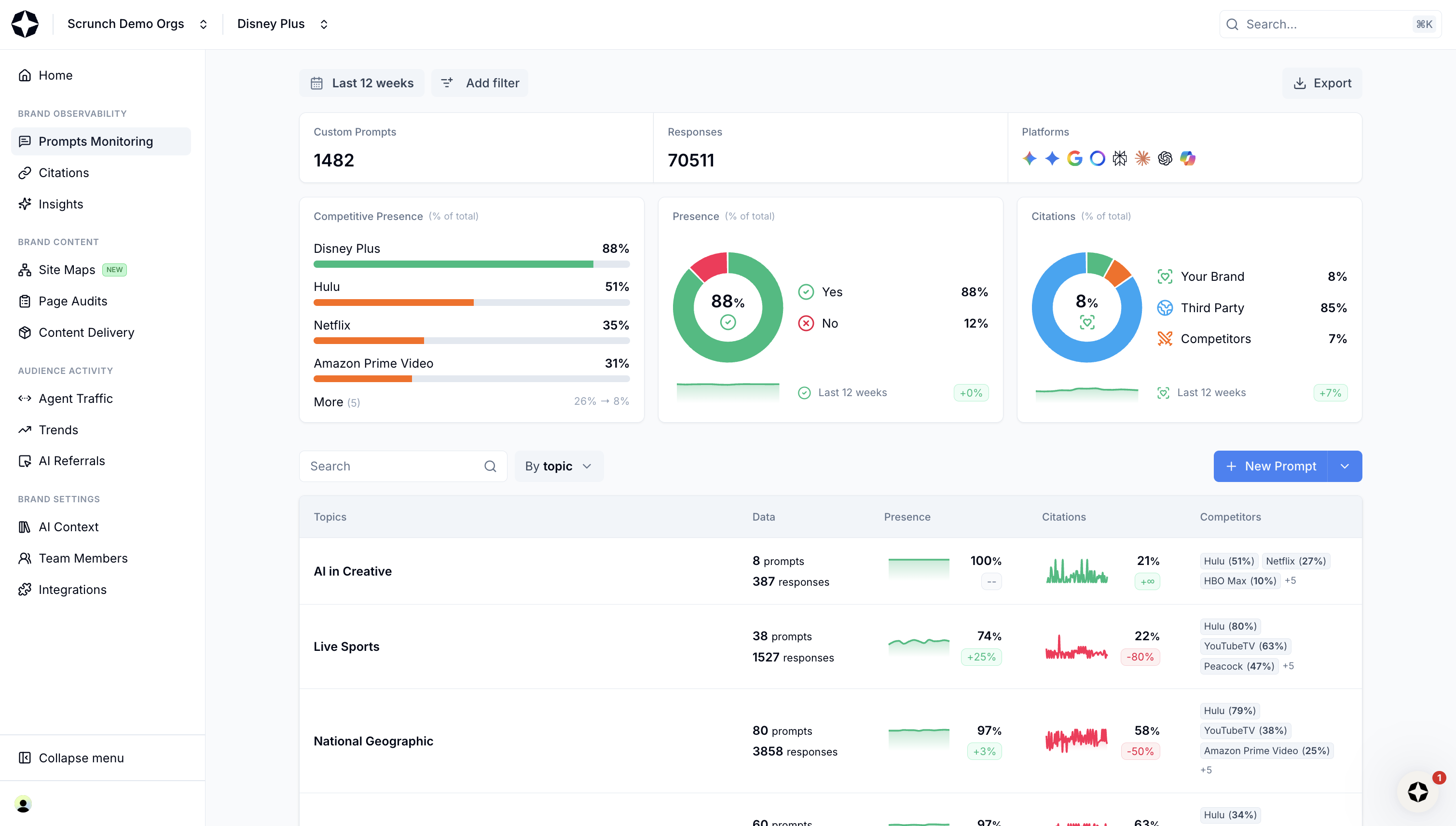Open the Scrunch Demo Orgs switcher

pyautogui.click(x=137, y=24)
